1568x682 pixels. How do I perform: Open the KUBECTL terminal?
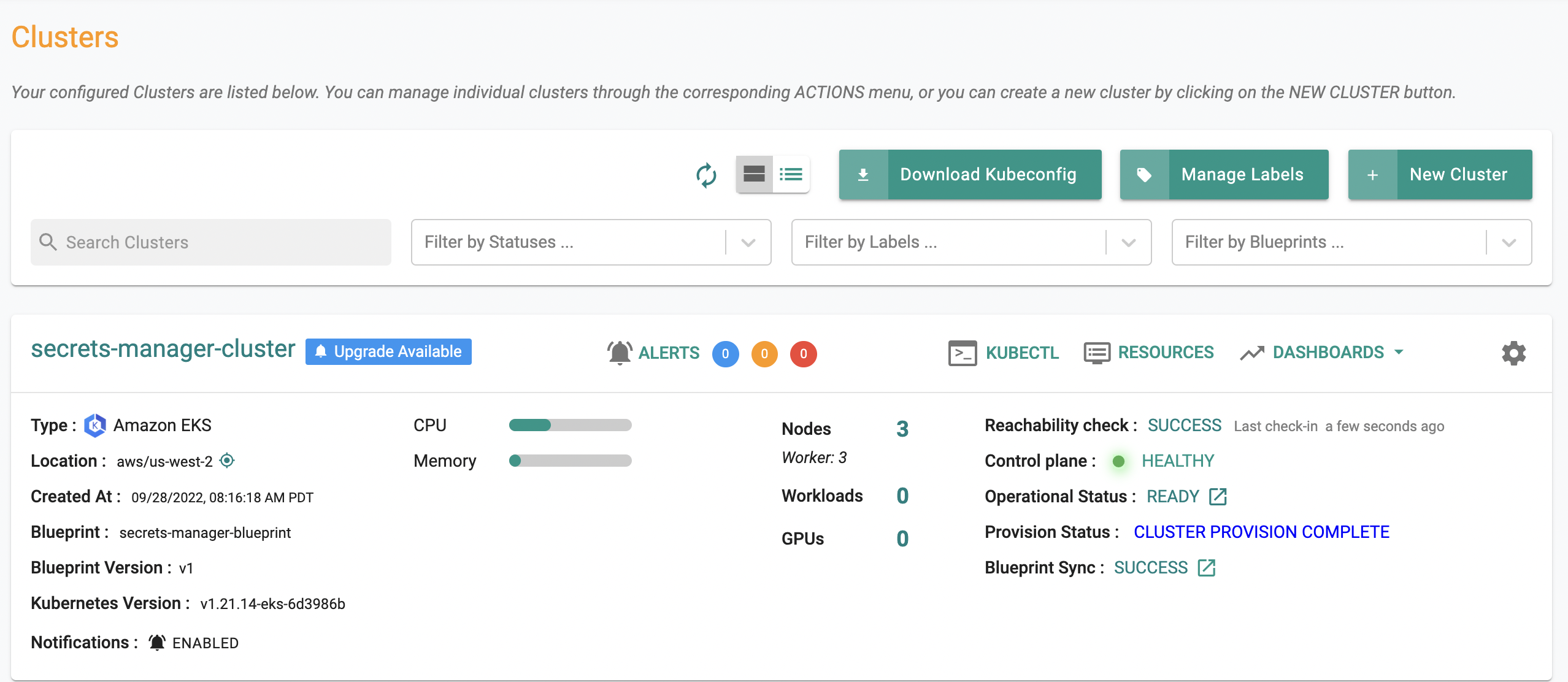1004,353
